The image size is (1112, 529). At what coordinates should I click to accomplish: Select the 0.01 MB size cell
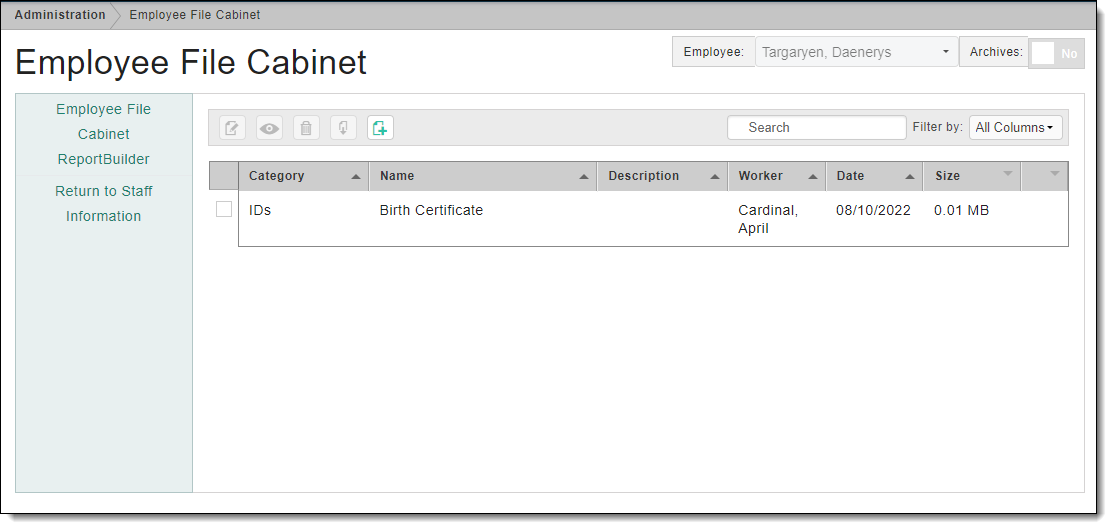(961, 211)
